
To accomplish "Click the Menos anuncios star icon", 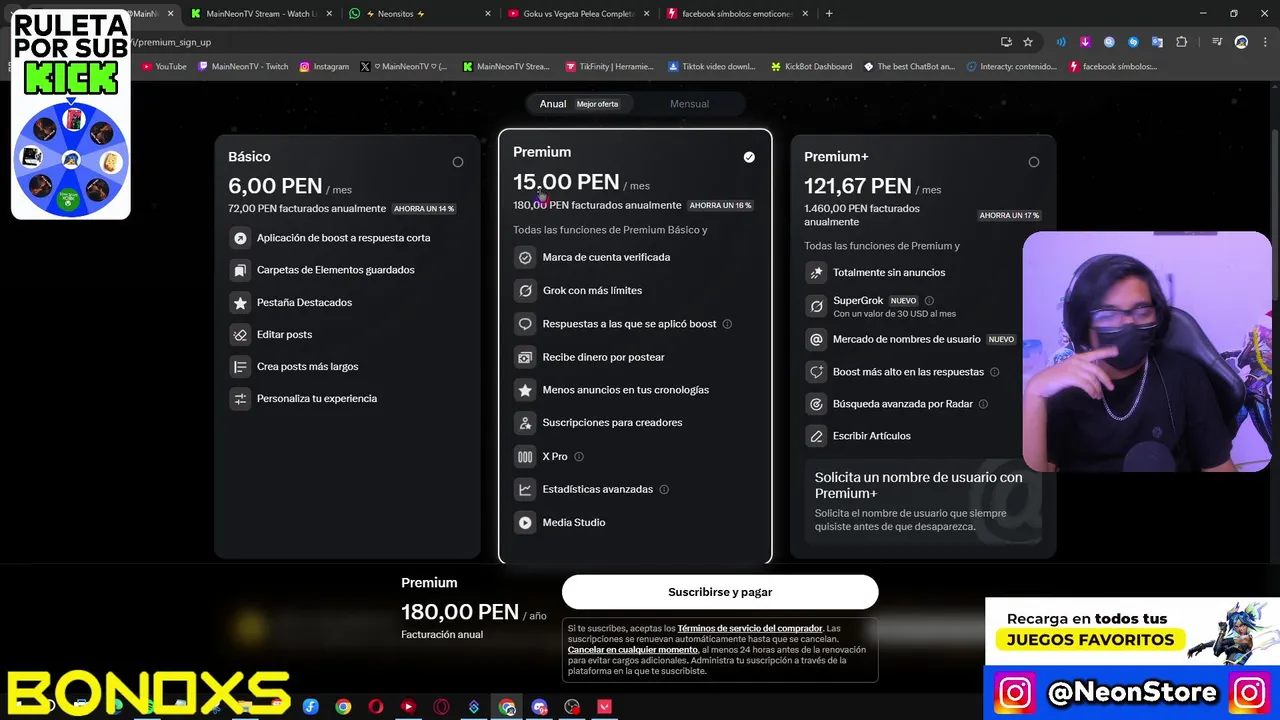I will 525,390.
